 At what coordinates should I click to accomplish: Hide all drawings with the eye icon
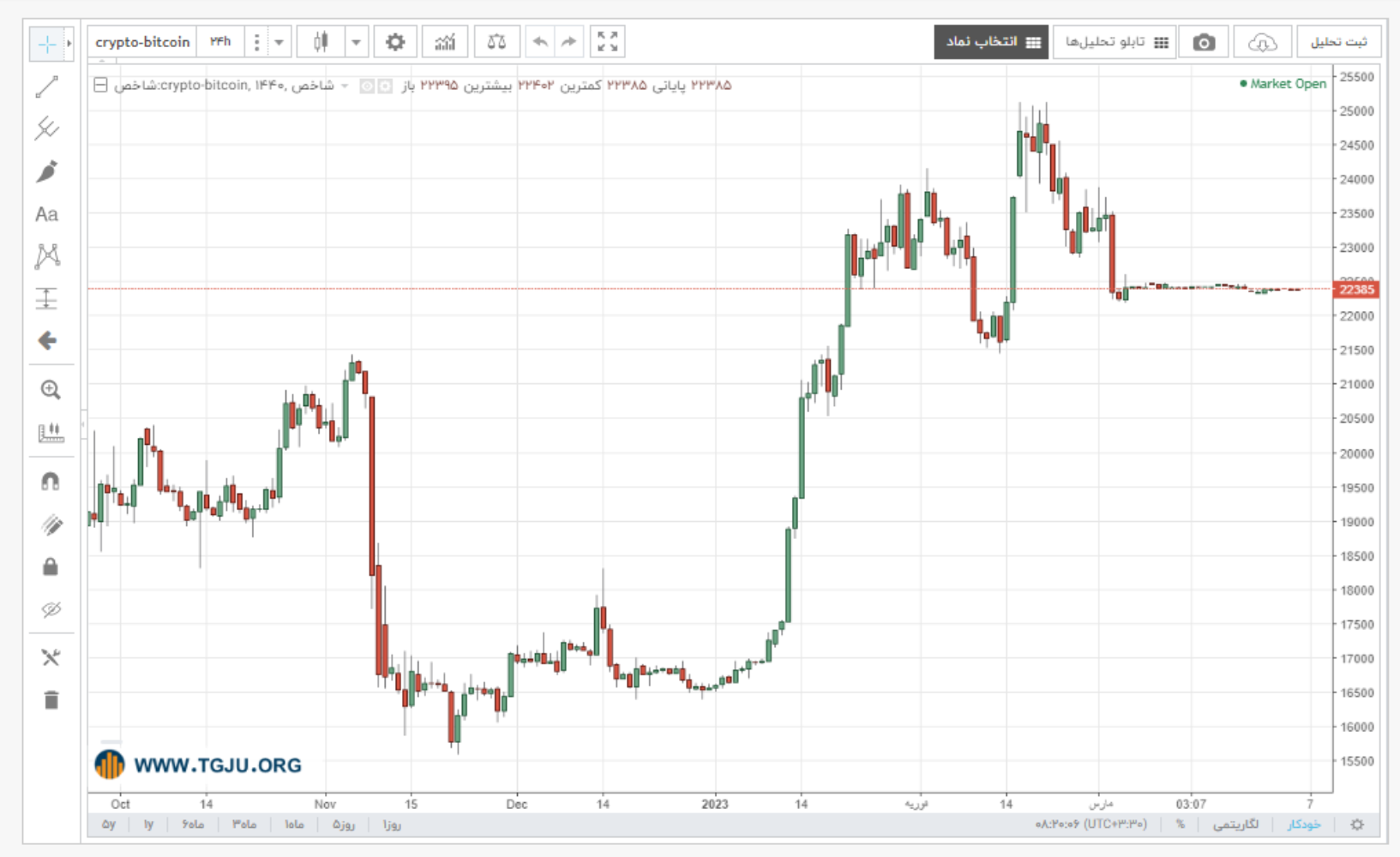click(x=51, y=610)
